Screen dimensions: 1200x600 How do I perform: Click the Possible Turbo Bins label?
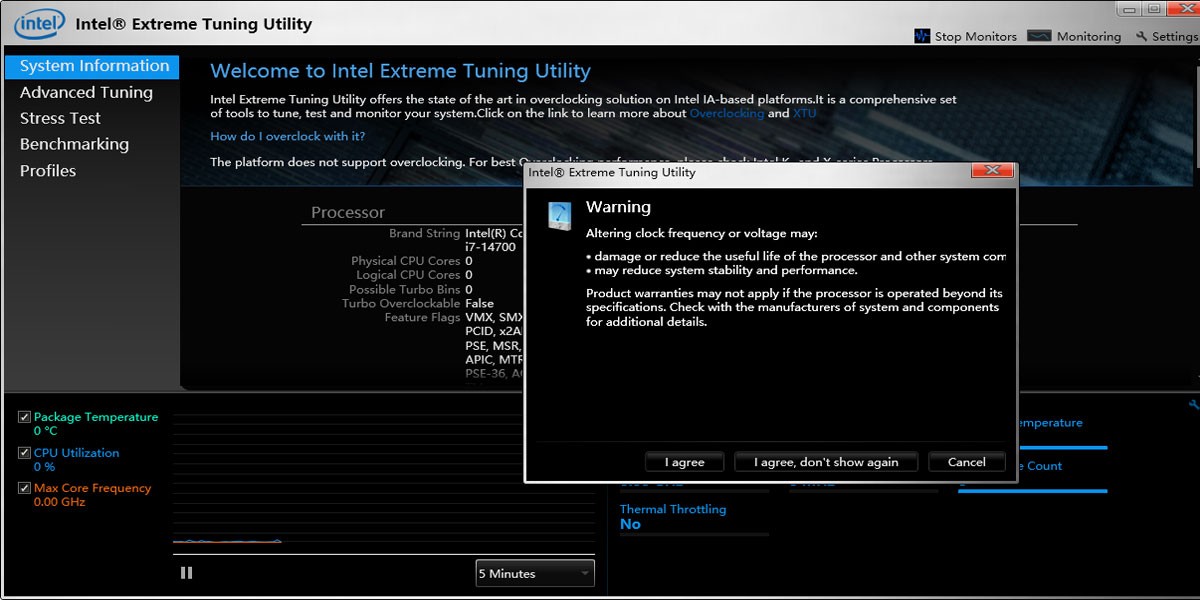pyautogui.click(x=405, y=289)
